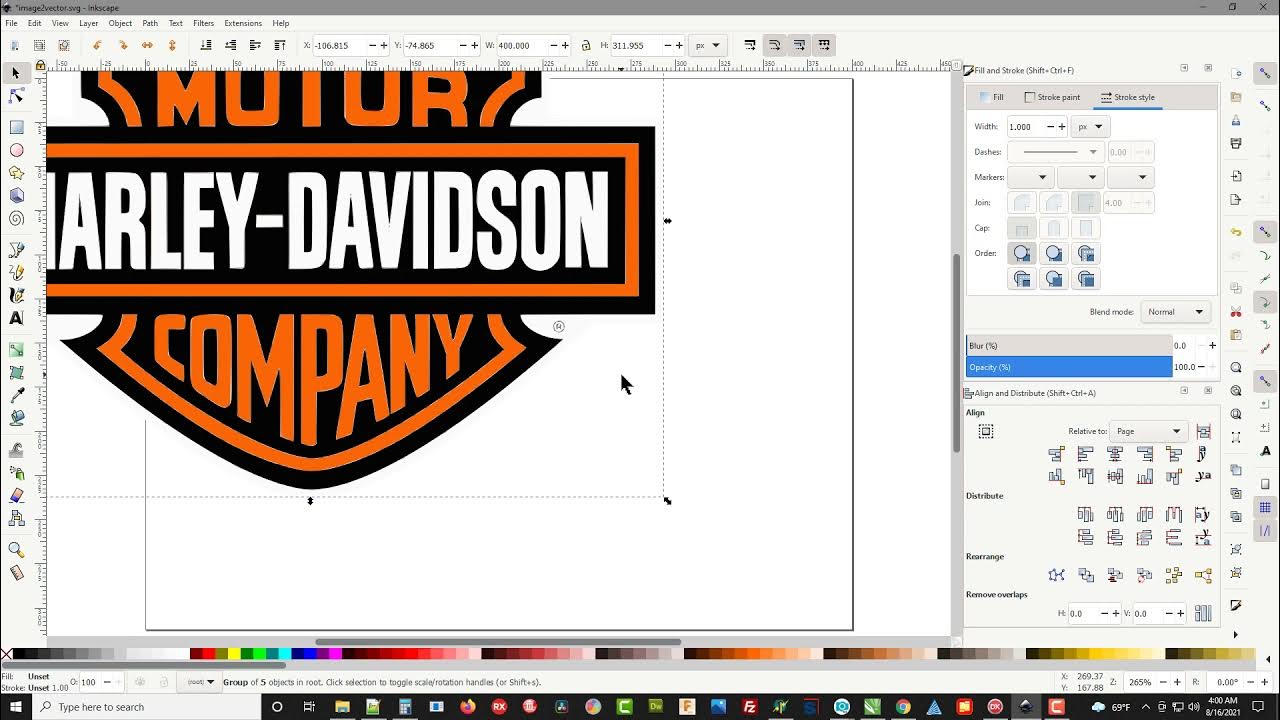Raise selection to top
This screenshot has width=1280, height=720.
point(280,45)
